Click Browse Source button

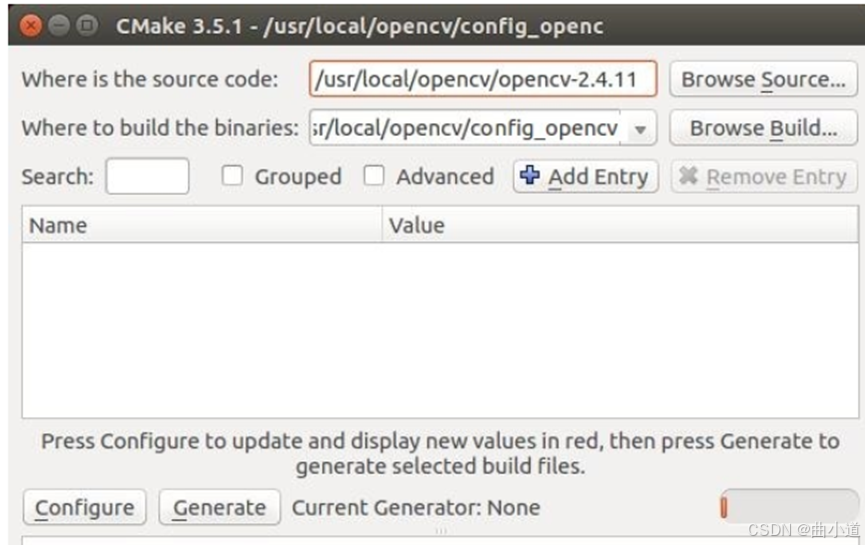pyautogui.click(x=763, y=79)
